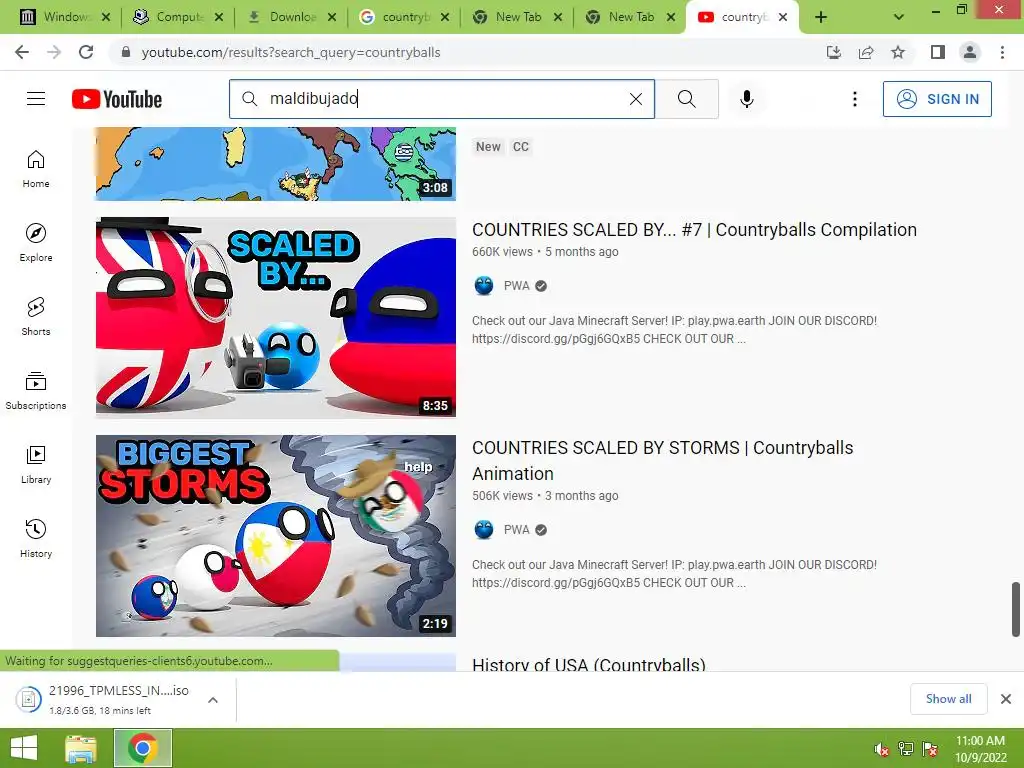Reload the page
This screenshot has height=768, width=1024.
pyautogui.click(x=86, y=52)
